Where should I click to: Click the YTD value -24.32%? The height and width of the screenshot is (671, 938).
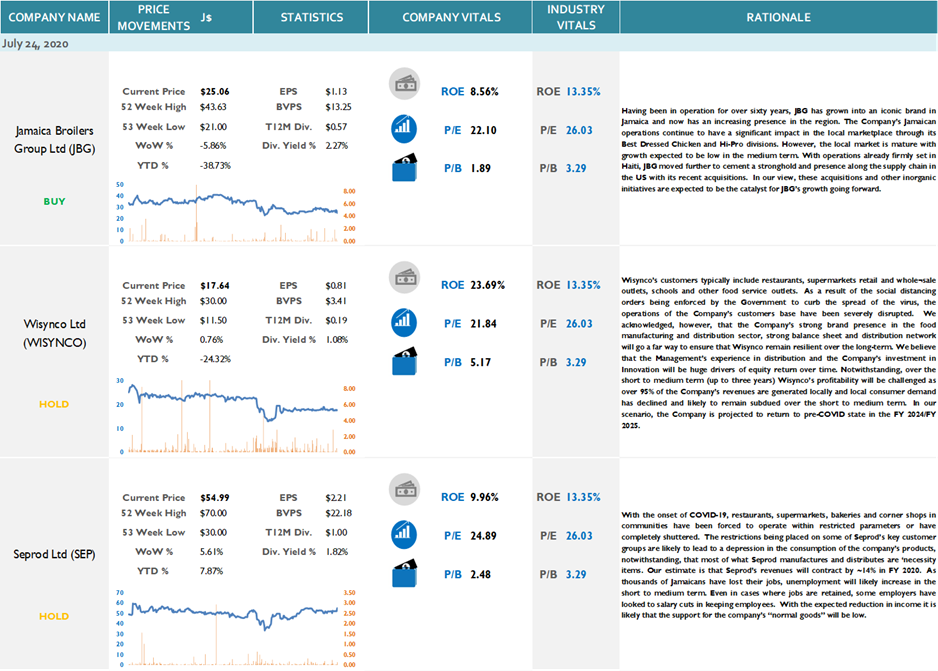215,359
